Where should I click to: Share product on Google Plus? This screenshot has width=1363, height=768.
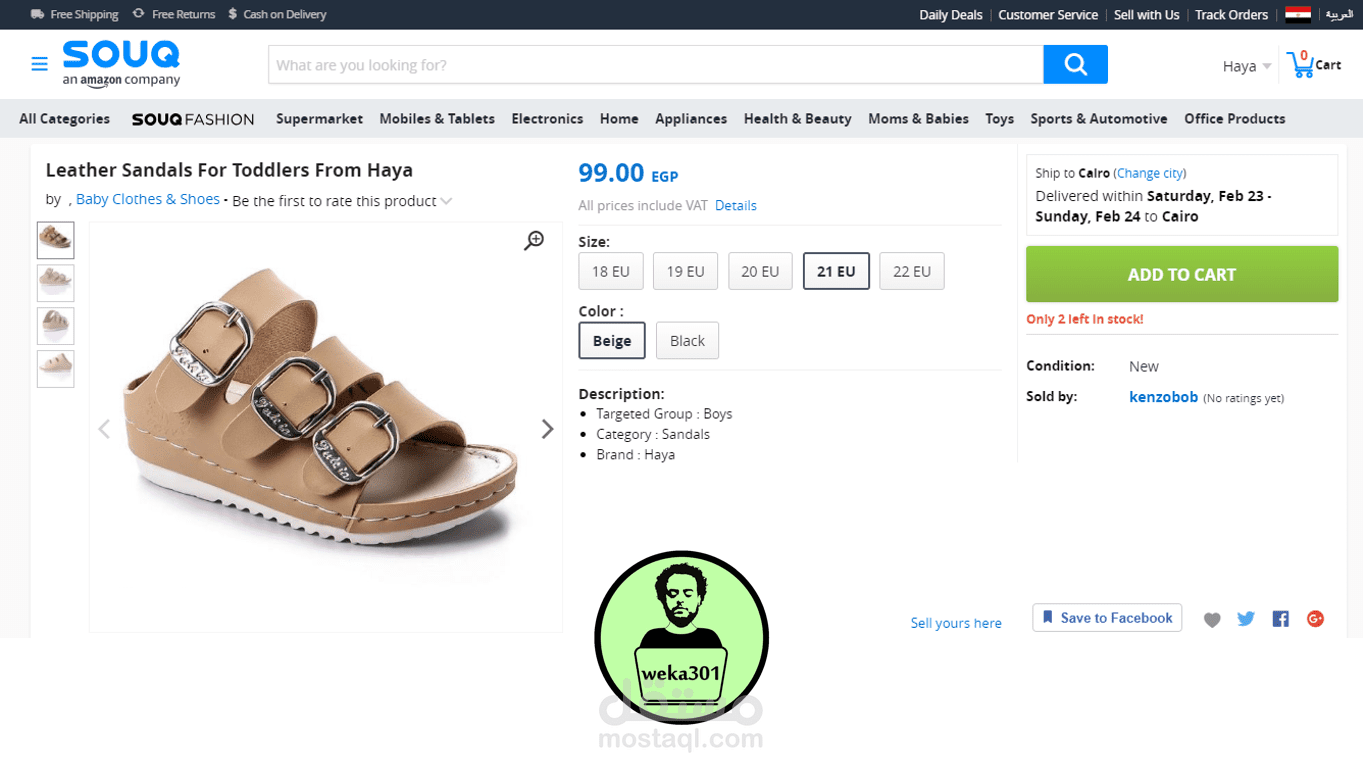tap(1315, 619)
